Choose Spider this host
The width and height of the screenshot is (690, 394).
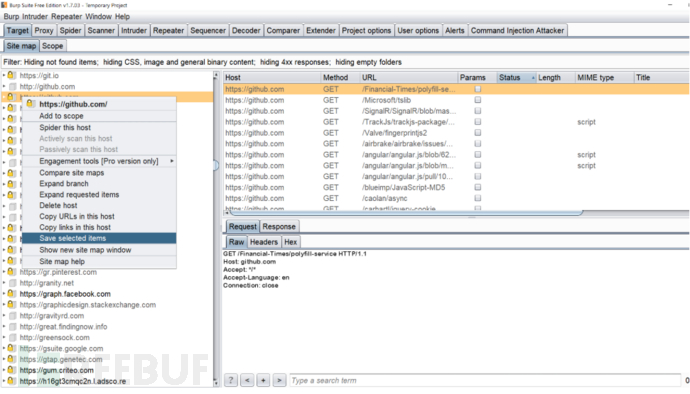coord(99,127)
